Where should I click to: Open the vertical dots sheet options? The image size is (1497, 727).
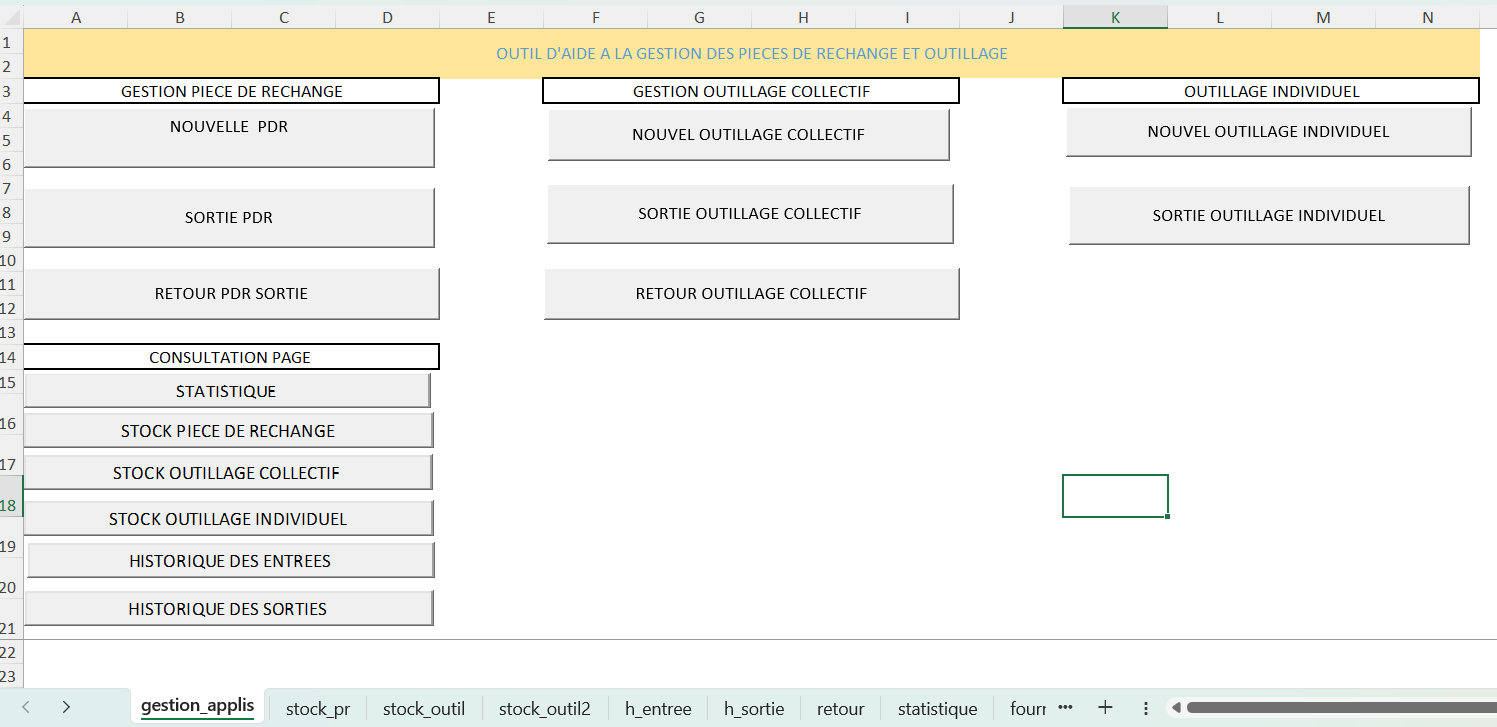[1146, 708]
